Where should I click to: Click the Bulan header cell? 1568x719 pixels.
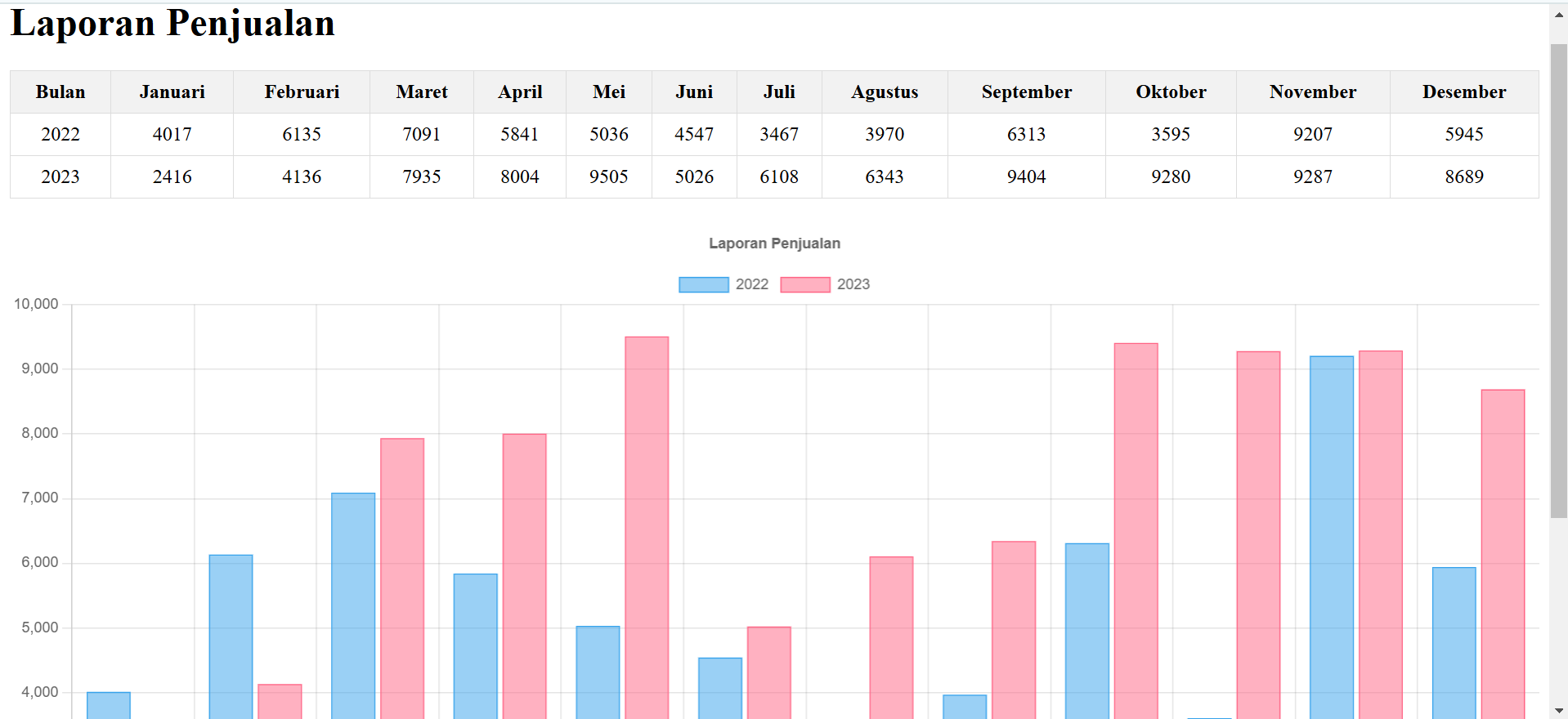[x=60, y=92]
